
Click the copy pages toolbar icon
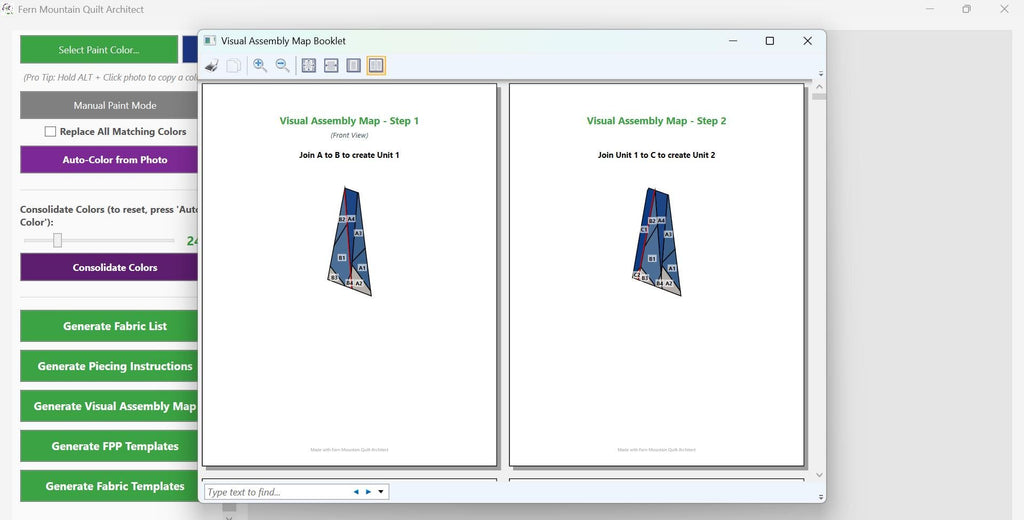coord(234,65)
